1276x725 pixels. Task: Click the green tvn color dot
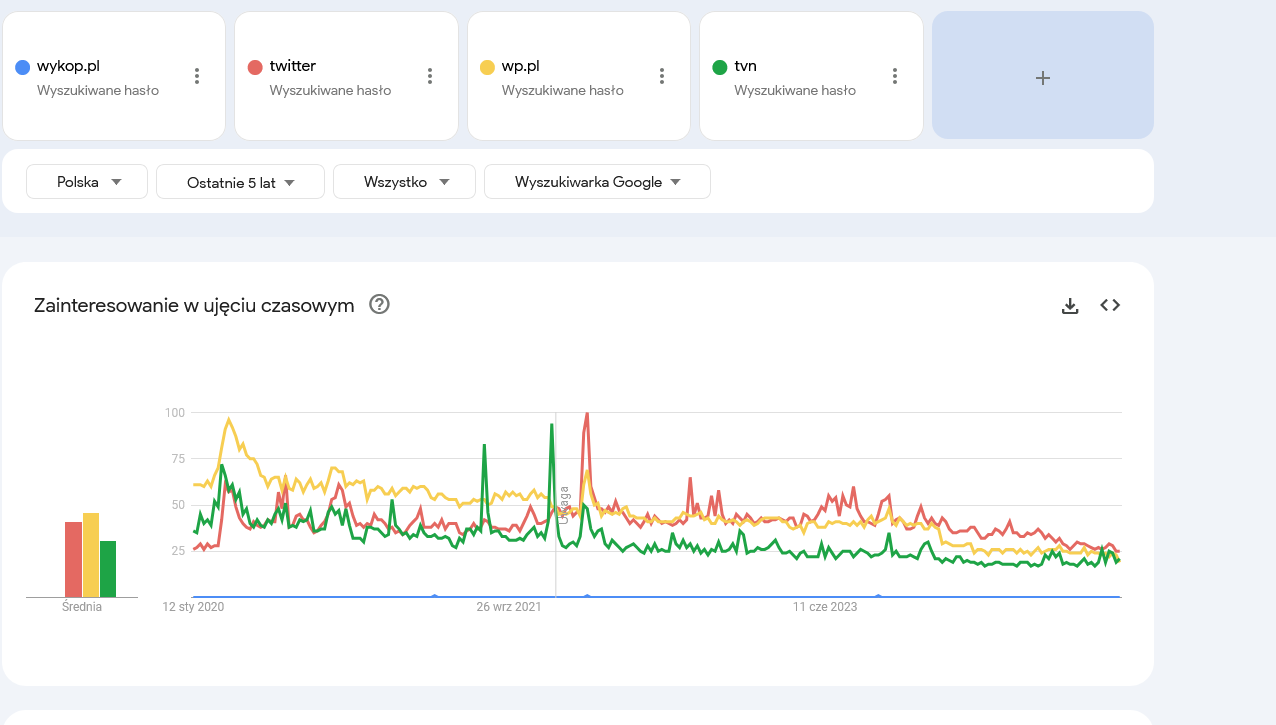click(719, 67)
